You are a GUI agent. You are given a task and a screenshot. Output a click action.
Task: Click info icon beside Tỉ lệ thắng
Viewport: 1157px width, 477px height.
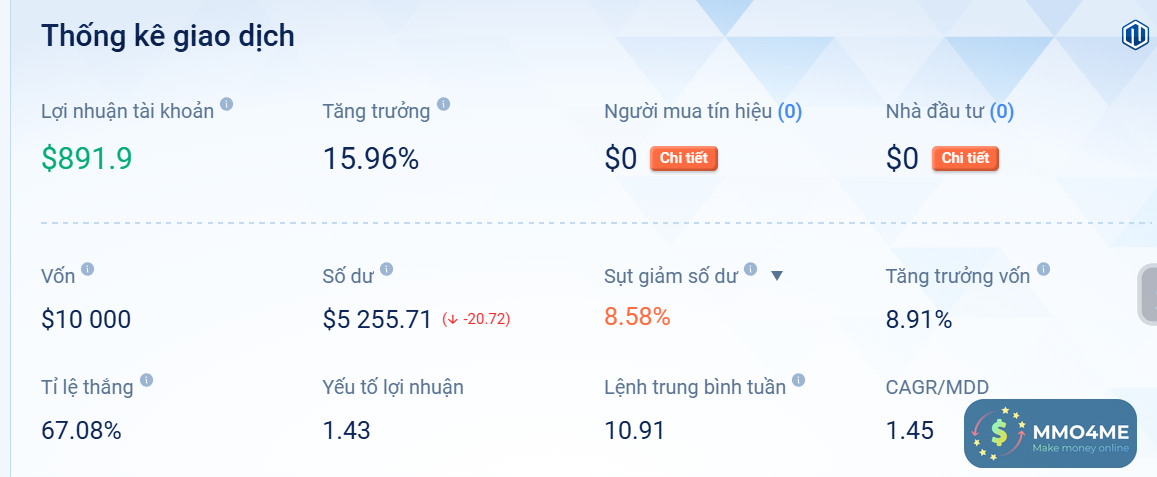[147, 380]
